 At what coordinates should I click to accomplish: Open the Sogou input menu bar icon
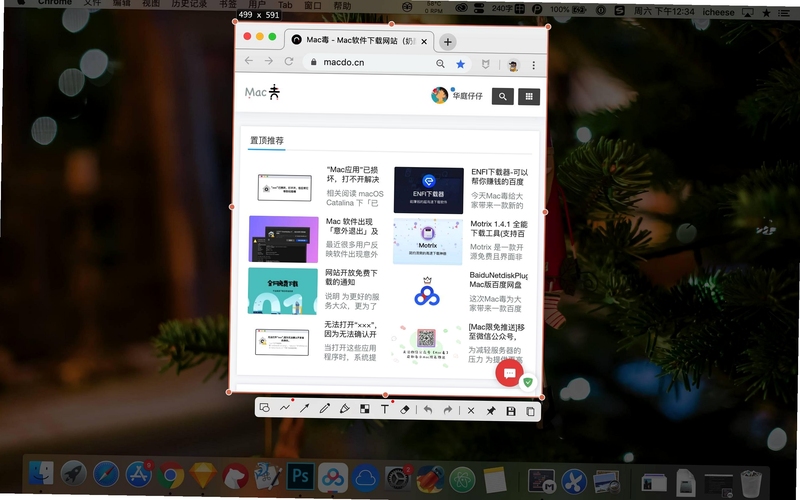click(619, 10)
